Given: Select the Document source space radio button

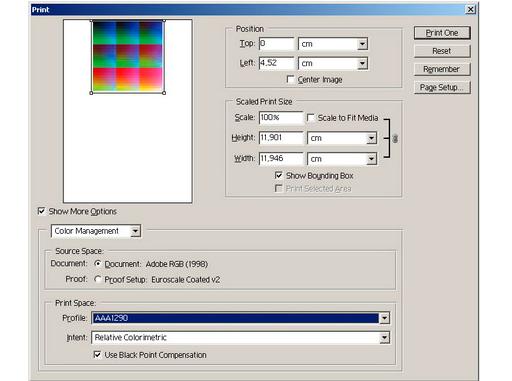Looking at the screenshot, I should [98, 264].
